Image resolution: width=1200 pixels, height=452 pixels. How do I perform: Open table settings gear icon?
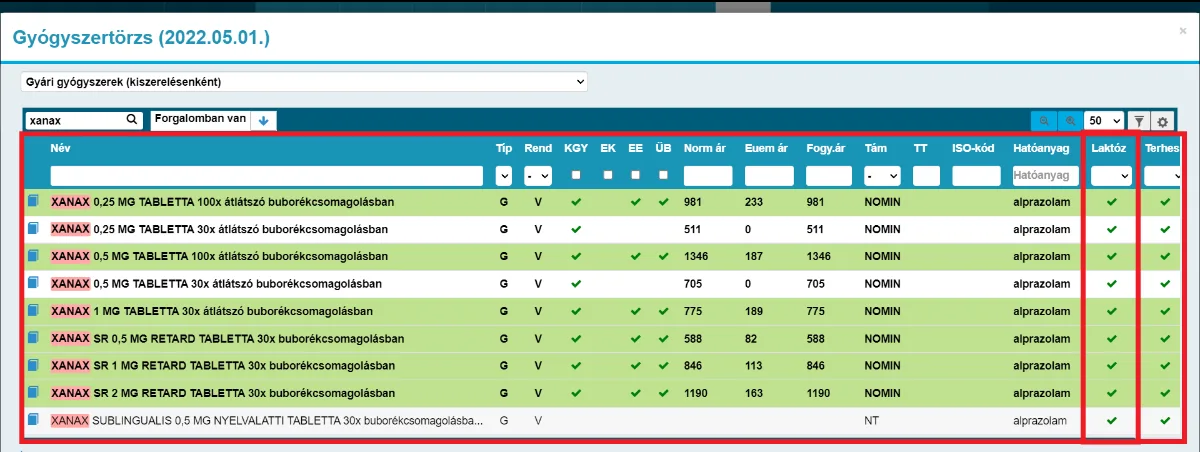click(x=1163, y=121)
